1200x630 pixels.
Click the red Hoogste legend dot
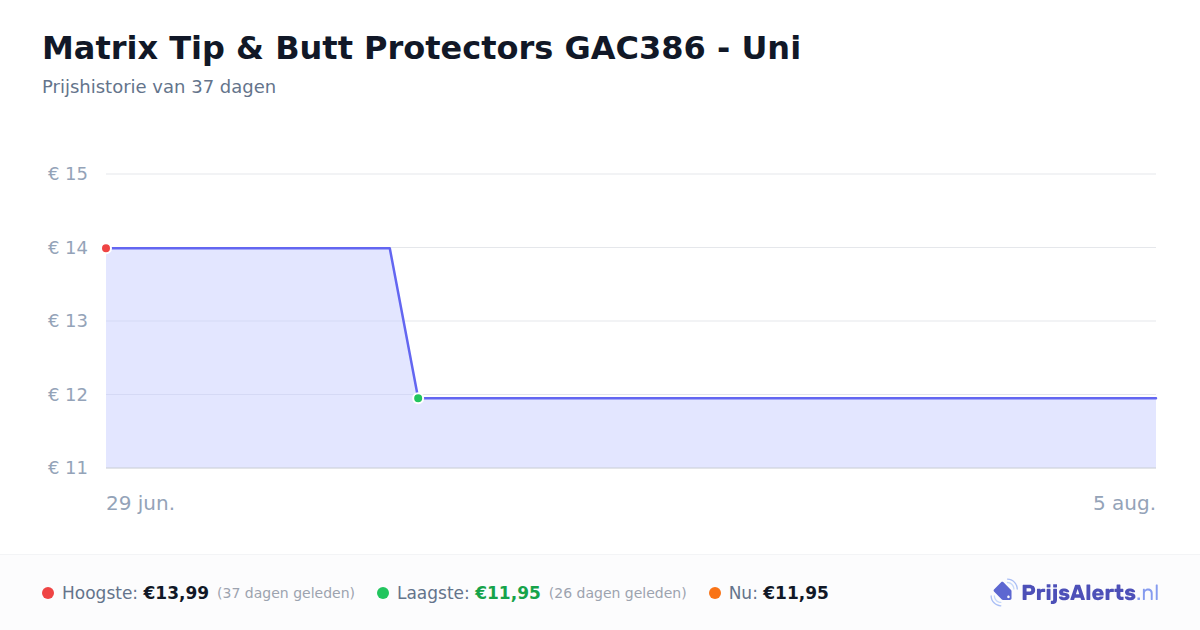click(48, 593)
